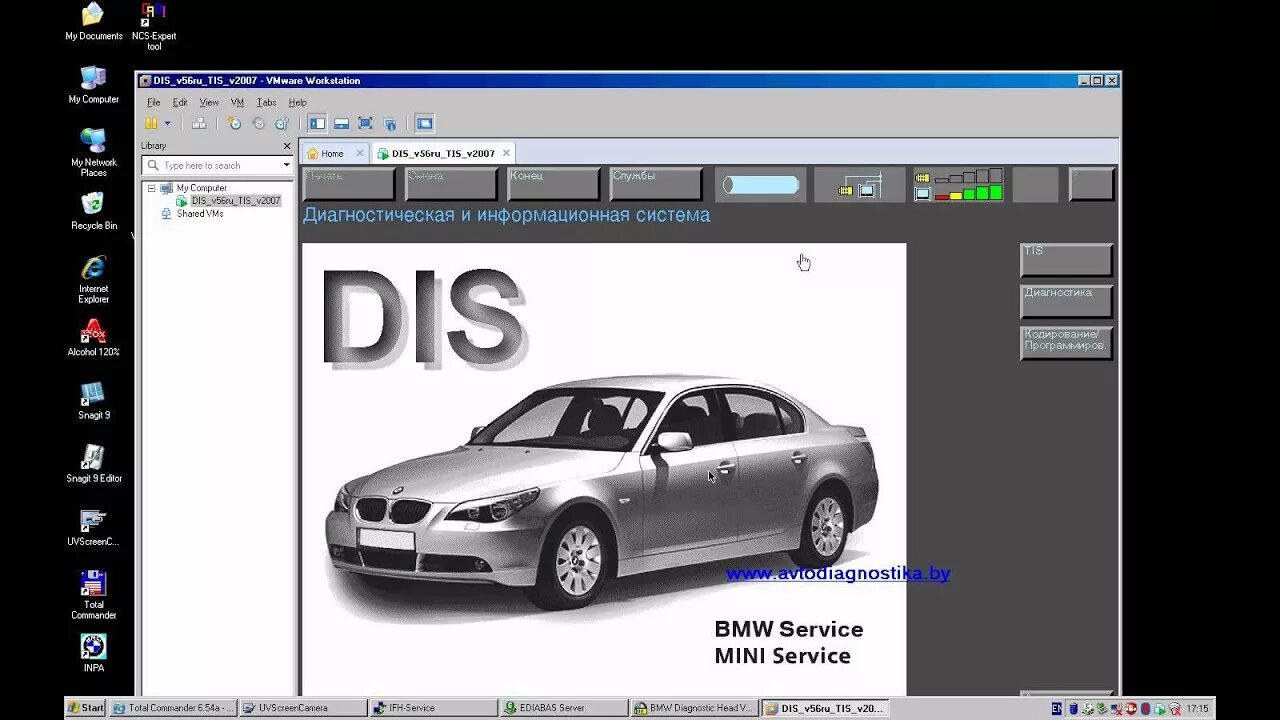Open the snapshot manager icon

(282, 123)
